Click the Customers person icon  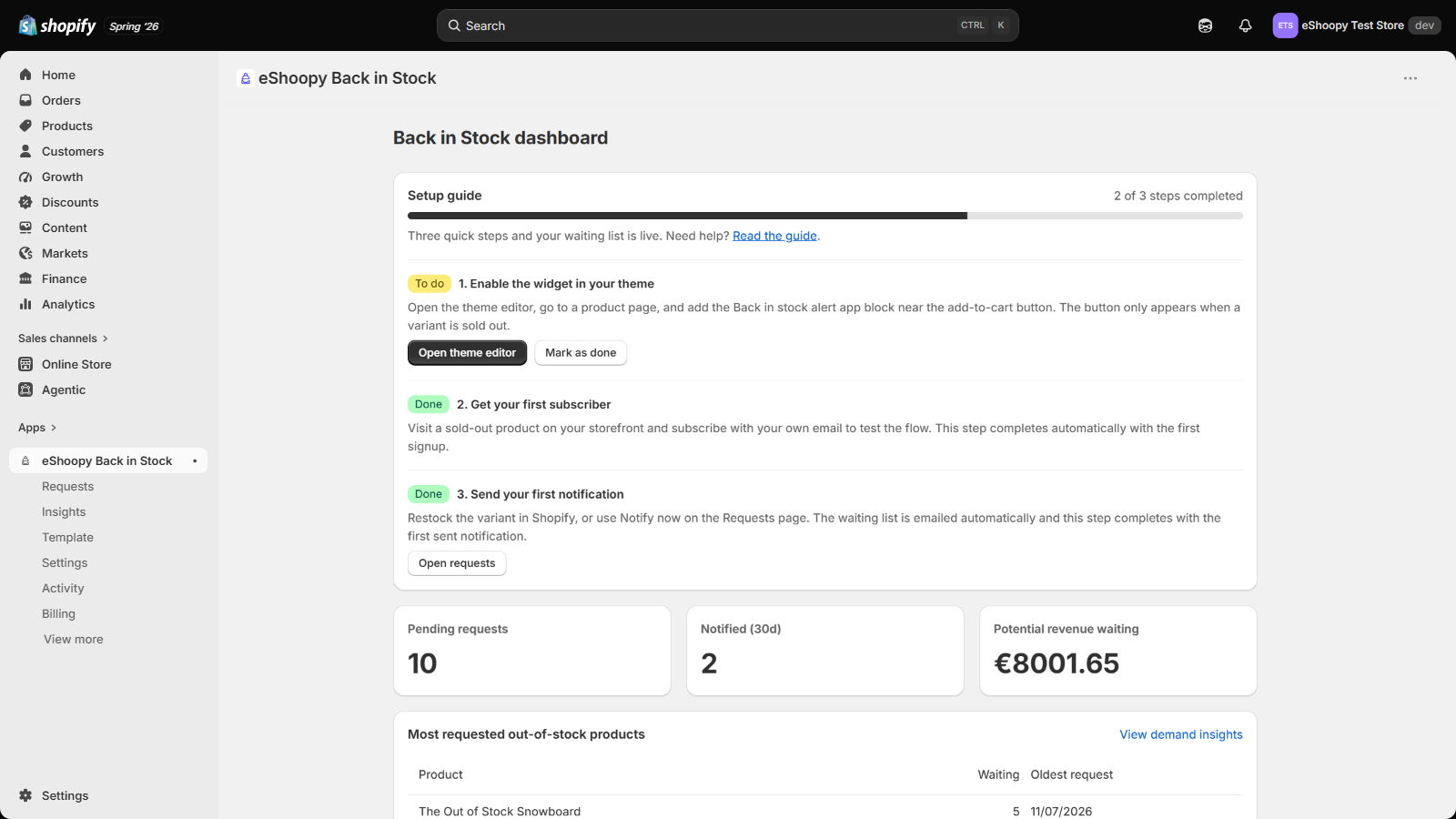[25, 151]
